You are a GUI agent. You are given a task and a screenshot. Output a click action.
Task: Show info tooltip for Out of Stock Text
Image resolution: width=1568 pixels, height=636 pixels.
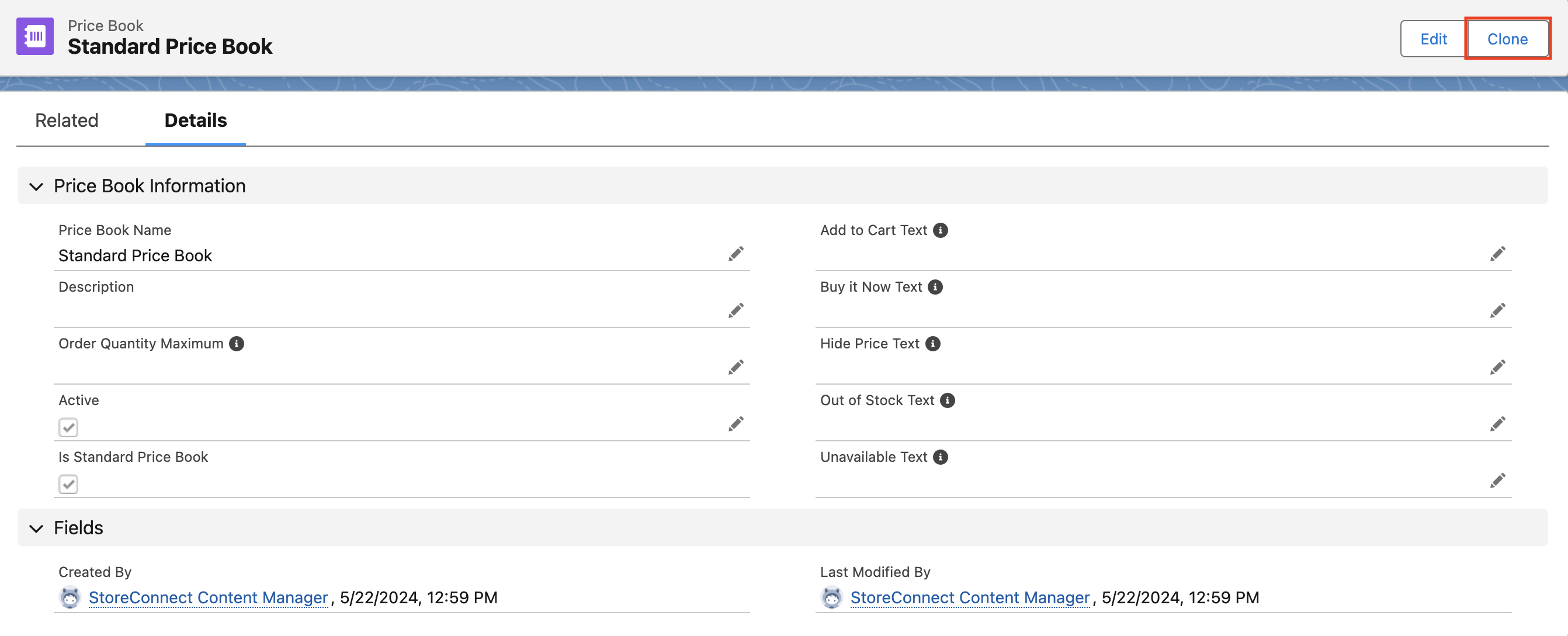947,400
